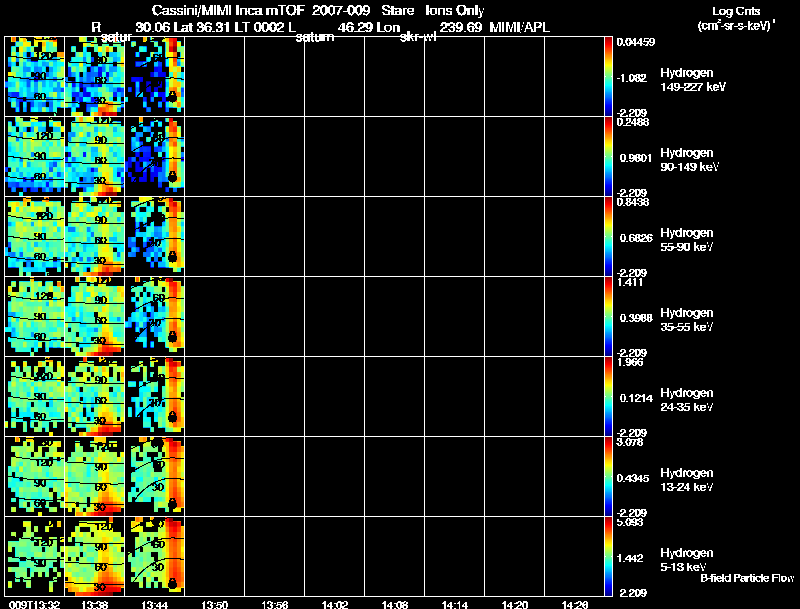Click the 'MIMI/APL' text in the header
This screenshot has width=800, height=609.
pyautogui.click(x=519, y=27)
